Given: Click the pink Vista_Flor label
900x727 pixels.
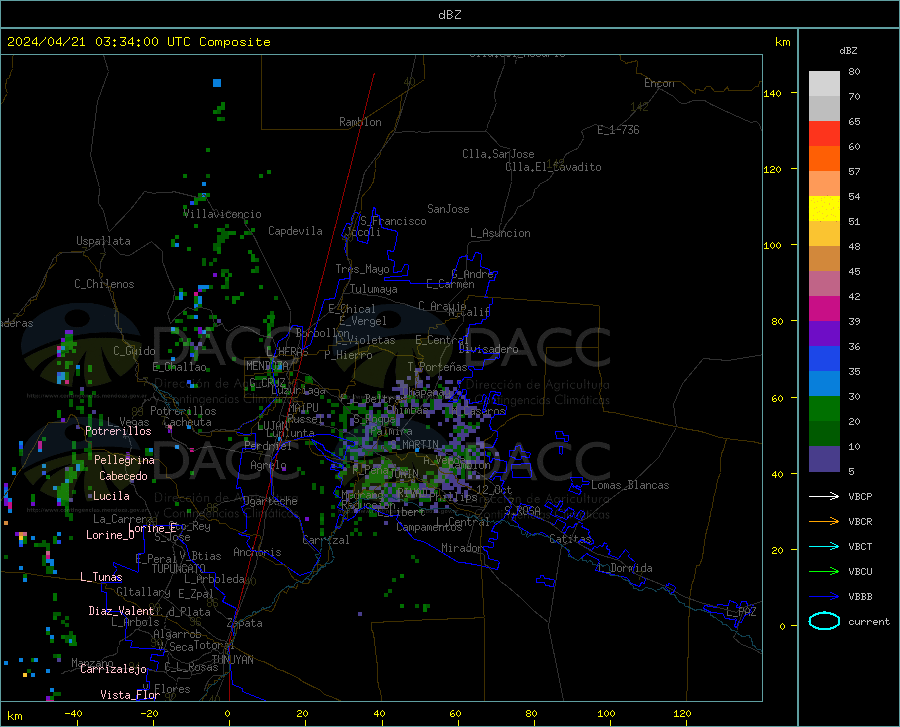Looking at the screenshot, I should [x=130, y=694].
